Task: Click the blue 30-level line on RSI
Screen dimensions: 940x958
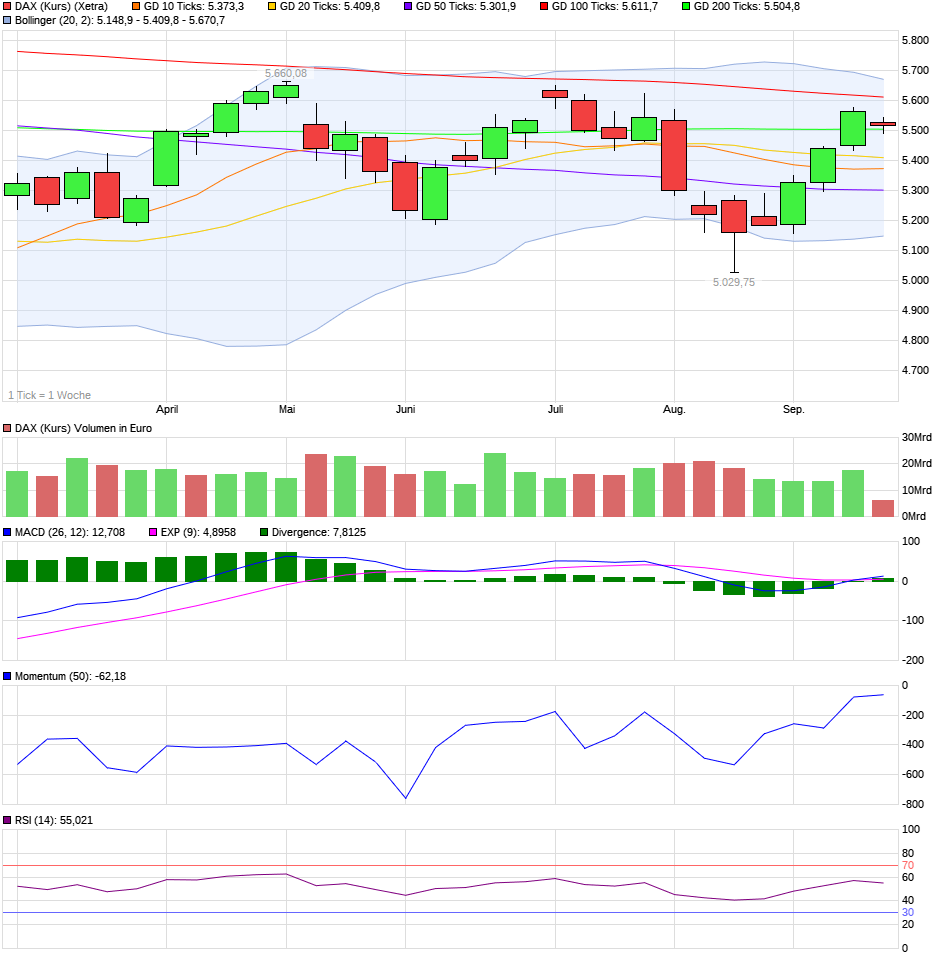Action: tap(450, 912)
